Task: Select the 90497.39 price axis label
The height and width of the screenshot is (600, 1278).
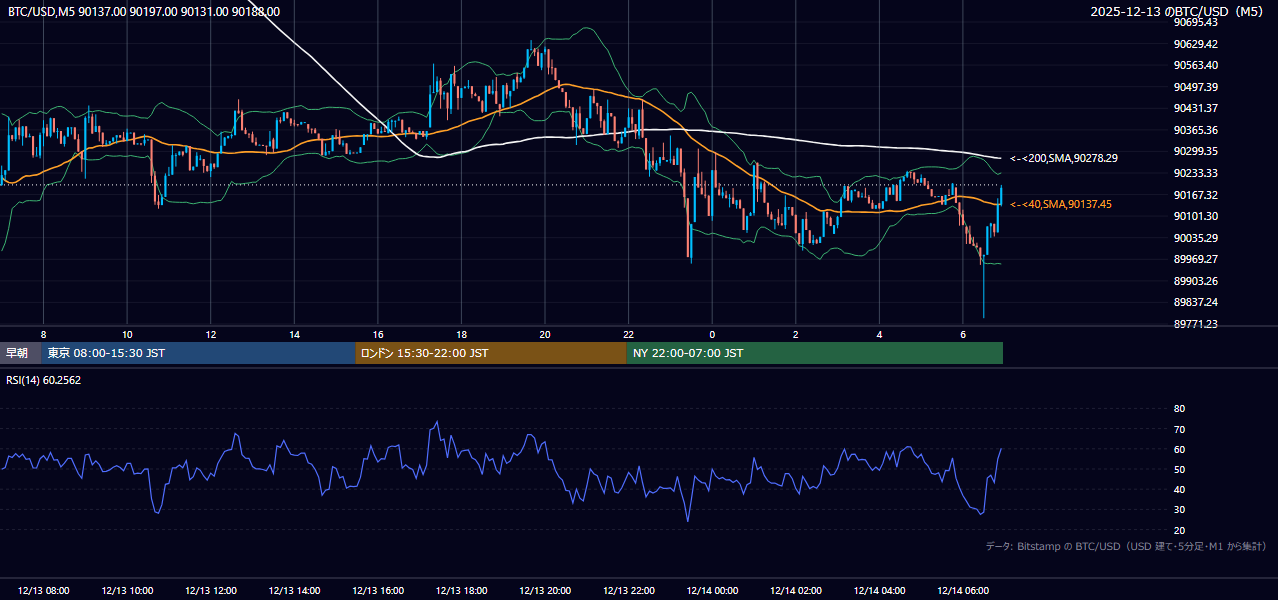Action: (1196, 87)
